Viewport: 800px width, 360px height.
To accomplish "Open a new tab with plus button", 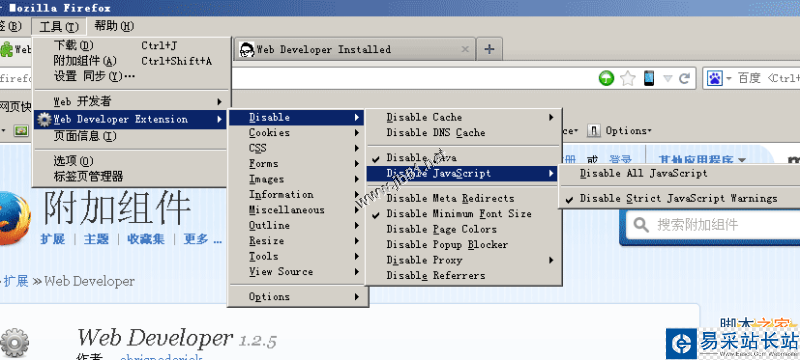I will tap(489, 49).
